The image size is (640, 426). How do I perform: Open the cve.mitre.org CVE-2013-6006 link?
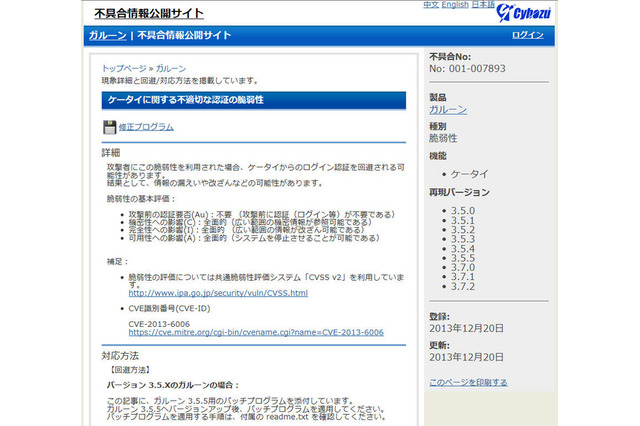pos(256,332)
